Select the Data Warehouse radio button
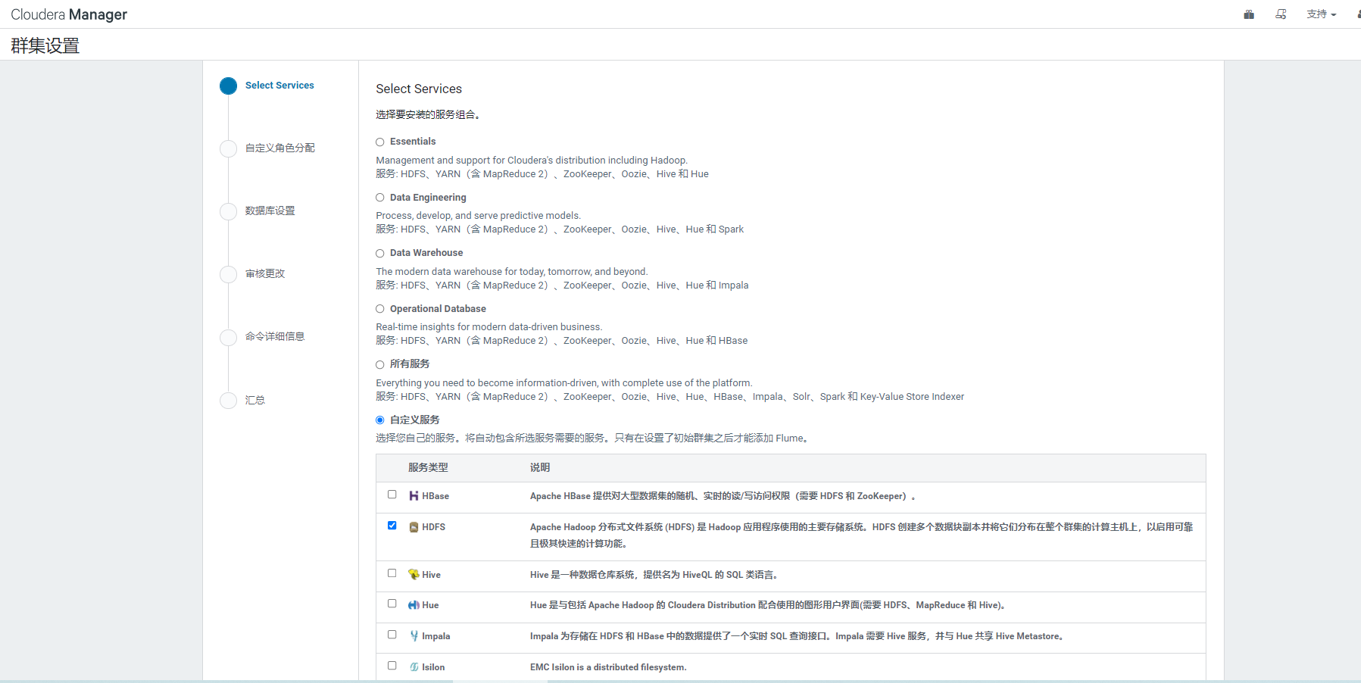Screen dimensions: 1361x683 coord(380,253)
